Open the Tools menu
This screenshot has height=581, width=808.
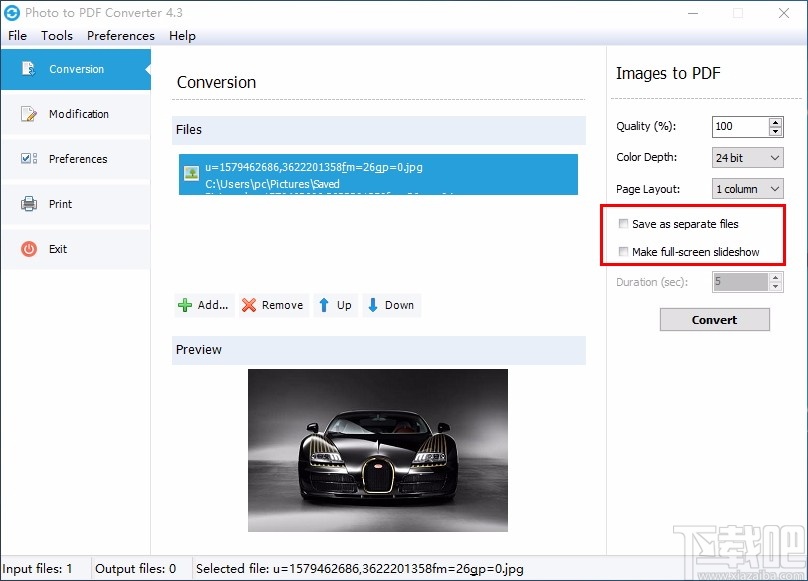tap(56, 36)
